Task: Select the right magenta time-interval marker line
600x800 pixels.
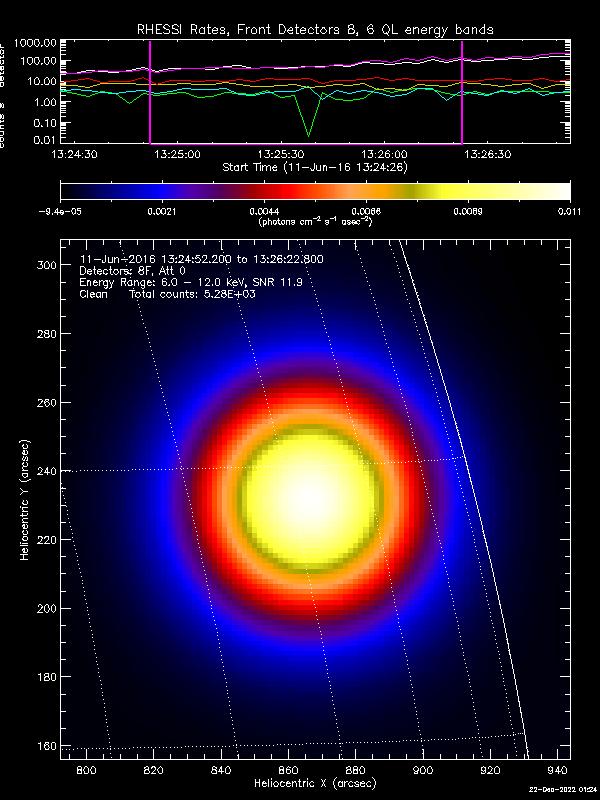Action: [462, 92]
